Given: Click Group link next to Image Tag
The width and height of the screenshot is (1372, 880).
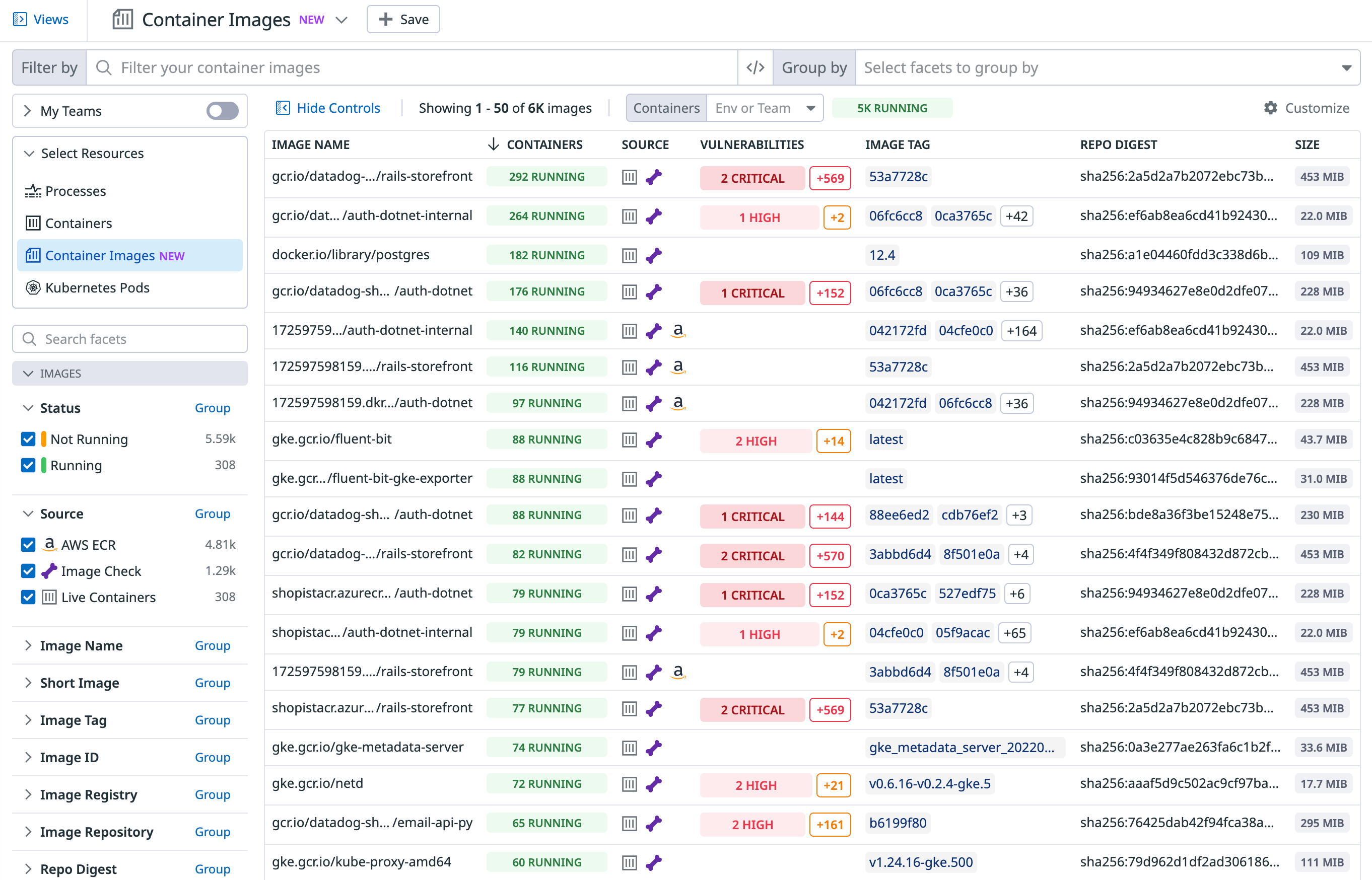Looking at the screenshot, I should coord(213,720).
